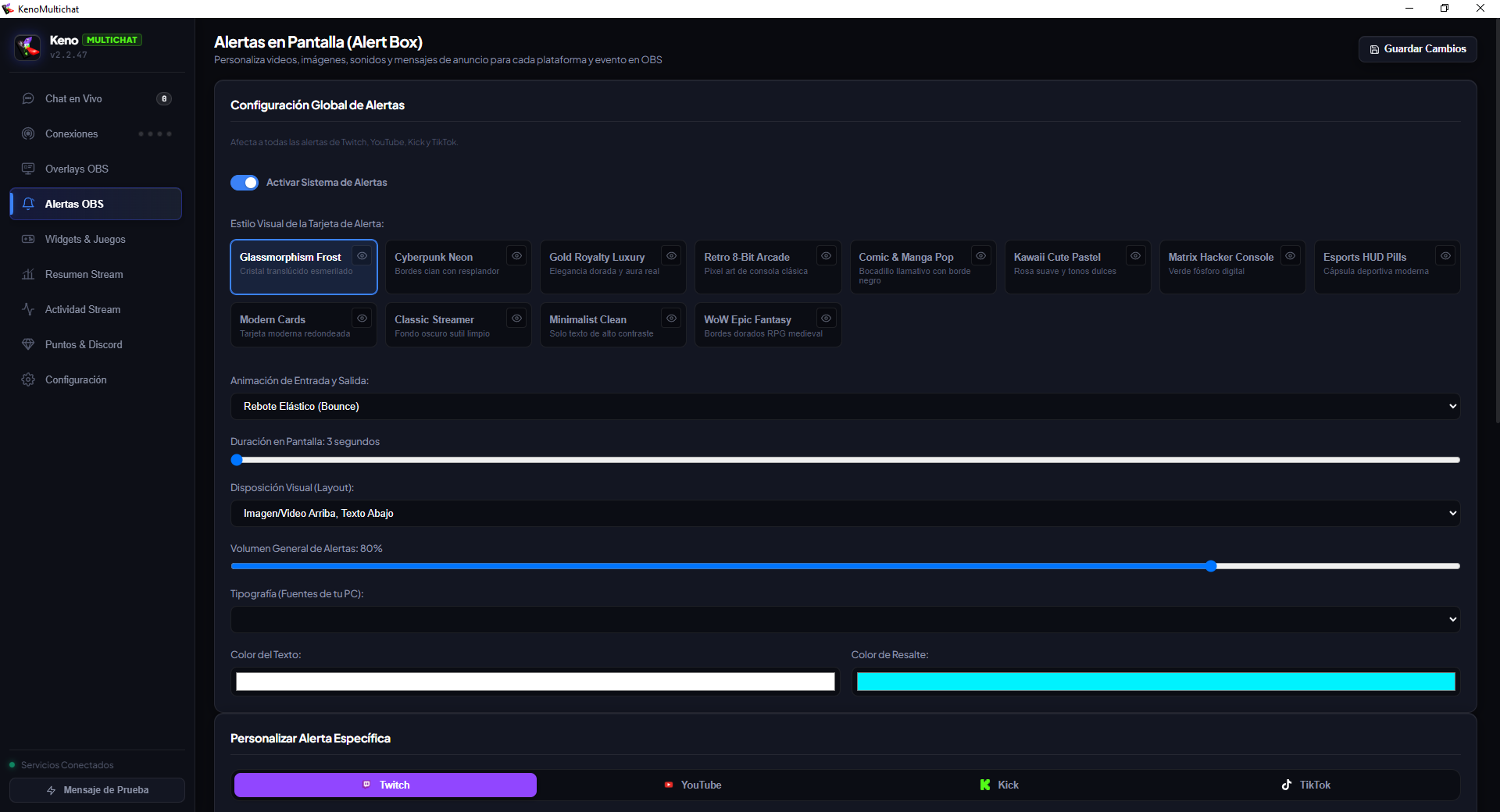Viewport: 1500px width, 812px height.
Task: Preview Matrix Hacker Console via eye icon
Action: click(1290, 256)
